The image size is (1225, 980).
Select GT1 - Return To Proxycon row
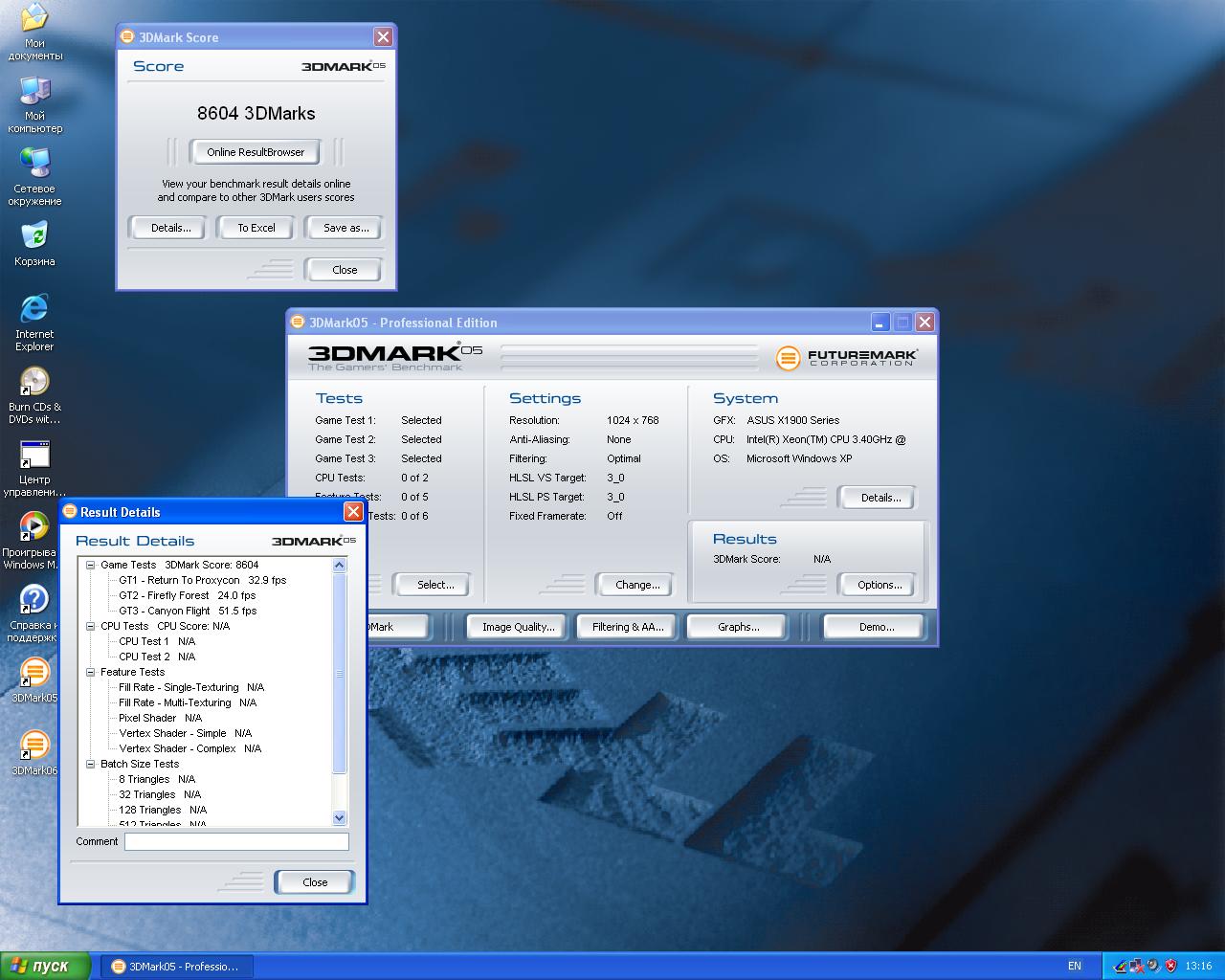(203, 580)
